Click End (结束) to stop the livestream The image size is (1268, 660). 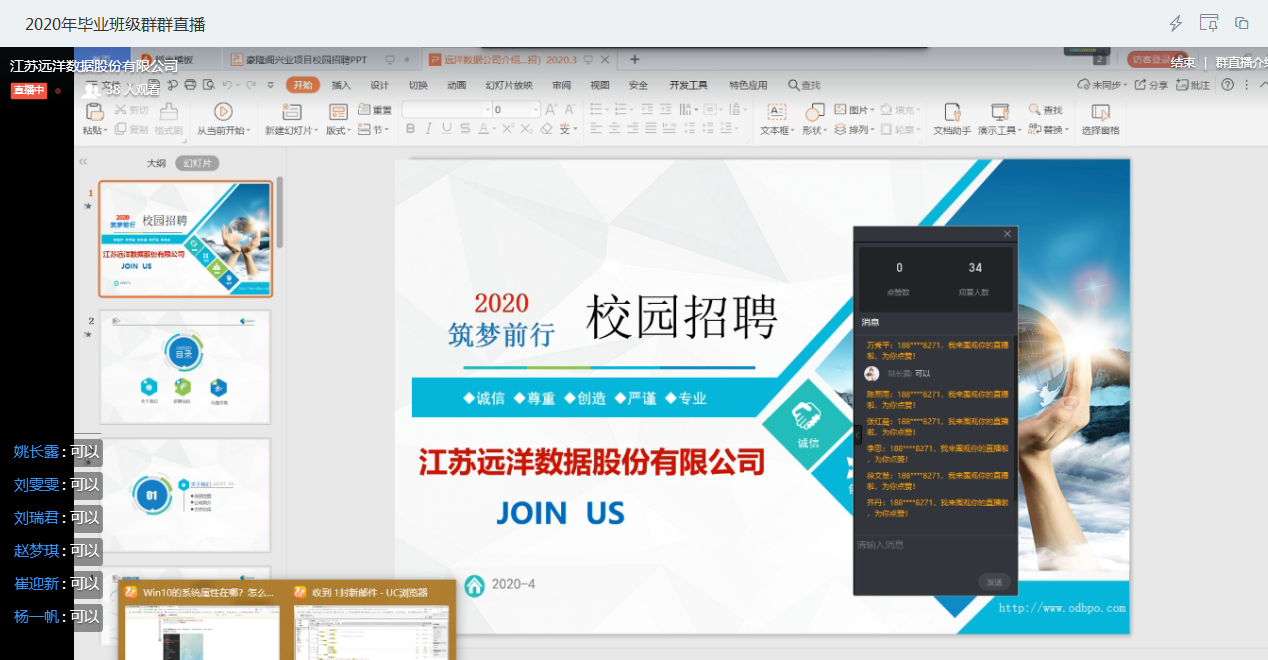[x=1183, y=63]
